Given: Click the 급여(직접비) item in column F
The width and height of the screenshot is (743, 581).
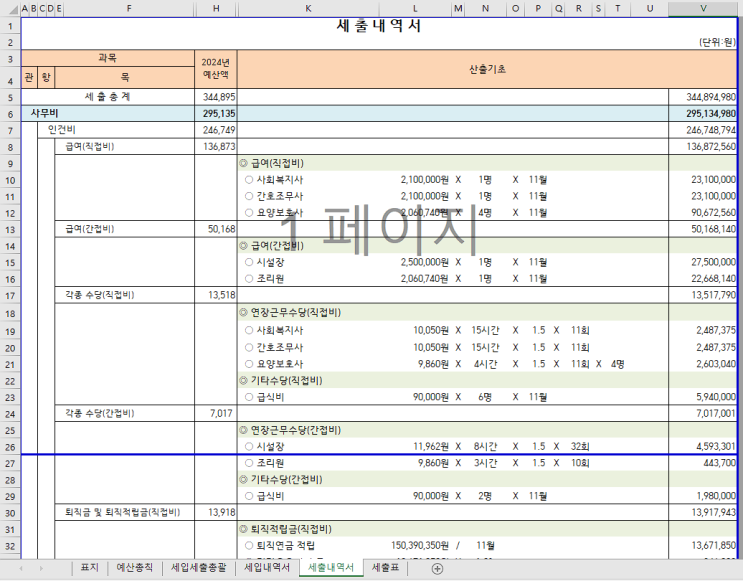Looking at the screenshot, I should pos(125,146).
